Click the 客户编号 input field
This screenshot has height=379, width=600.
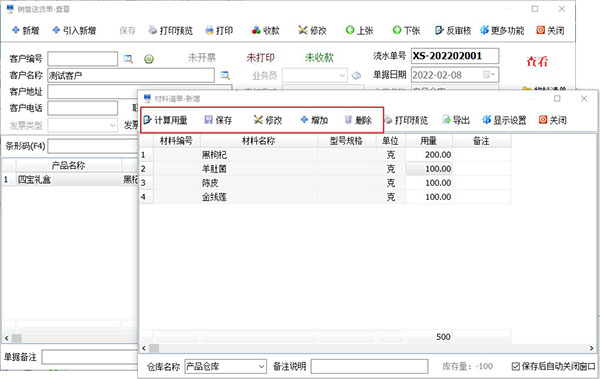tap(83, 59)
